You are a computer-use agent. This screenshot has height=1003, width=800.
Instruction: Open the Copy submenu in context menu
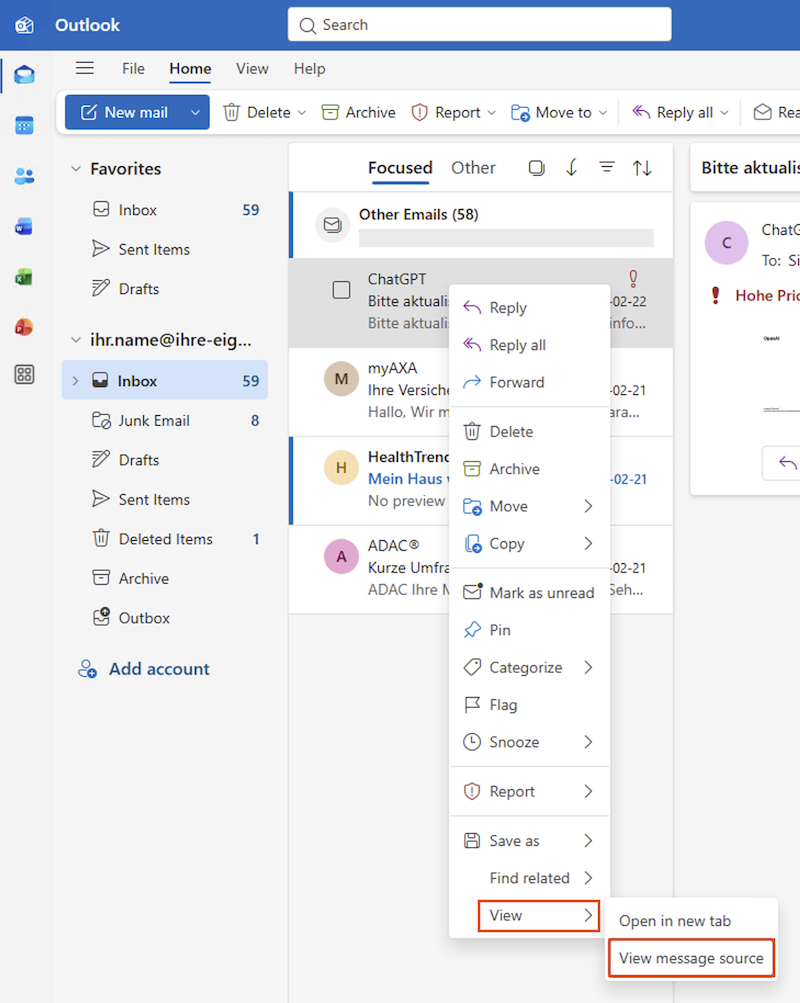pos(529,544)
